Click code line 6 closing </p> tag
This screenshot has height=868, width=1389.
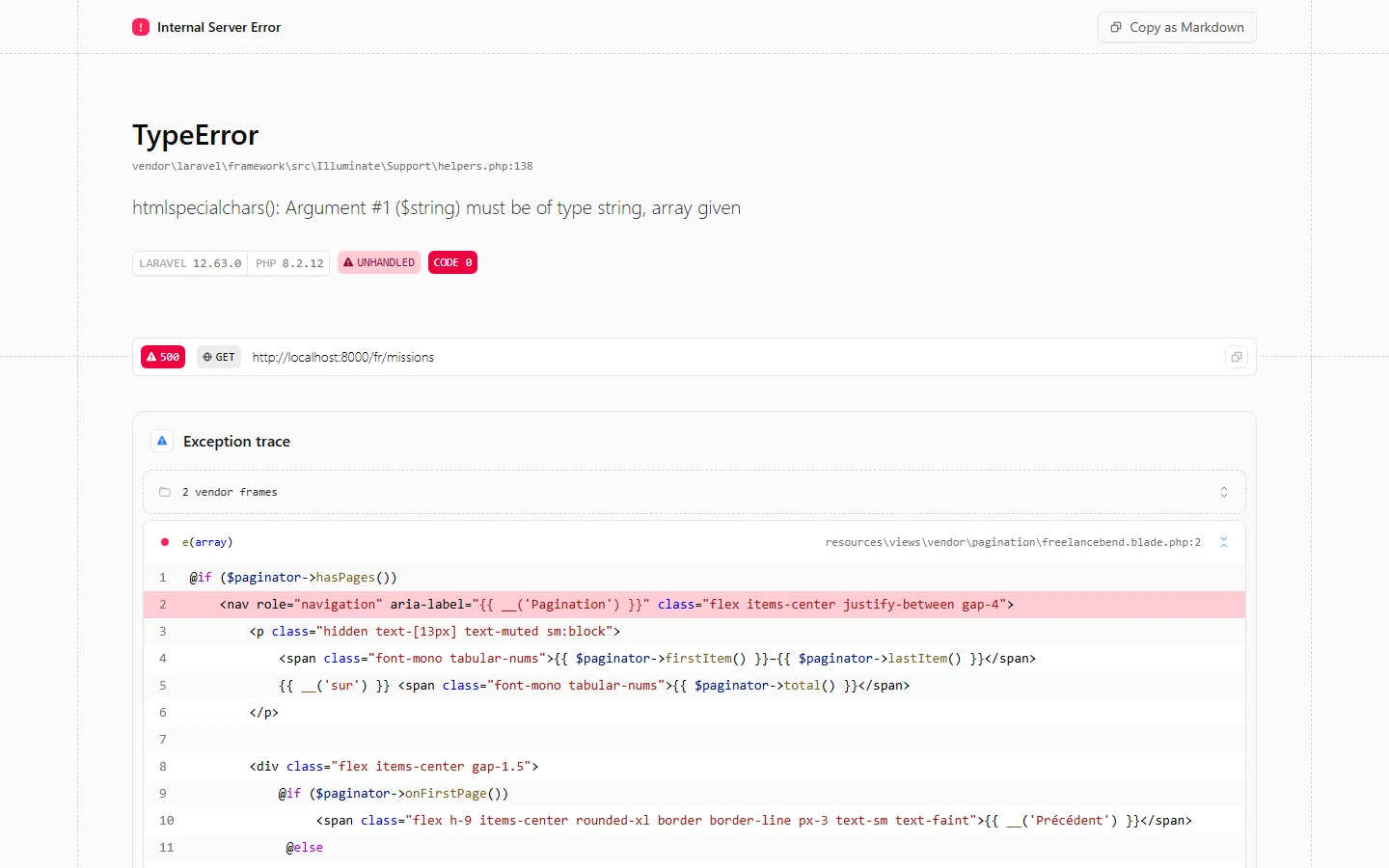click(694, 713)
